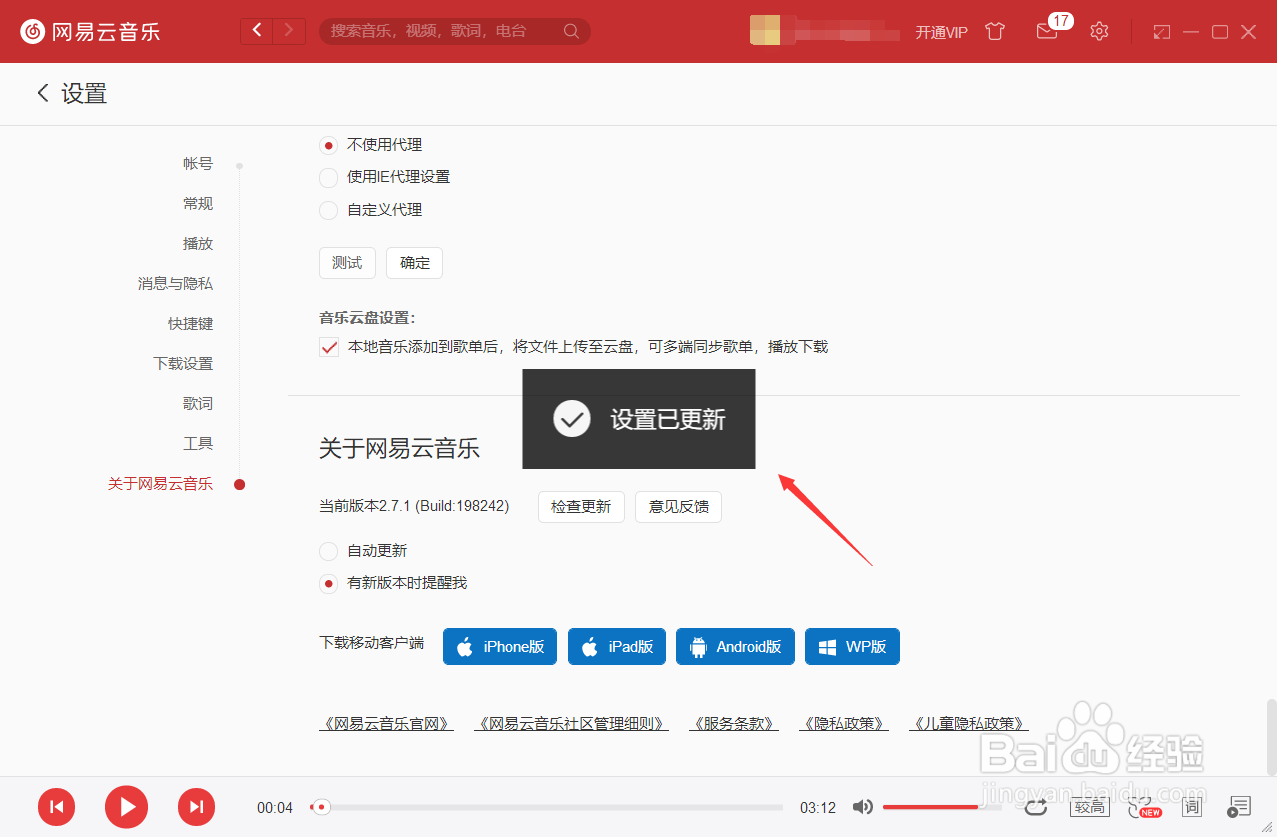This screenshot has width=1277, height=837.
Task: Open 《儿童隐私政策》 link
Action: click(969, 724)
